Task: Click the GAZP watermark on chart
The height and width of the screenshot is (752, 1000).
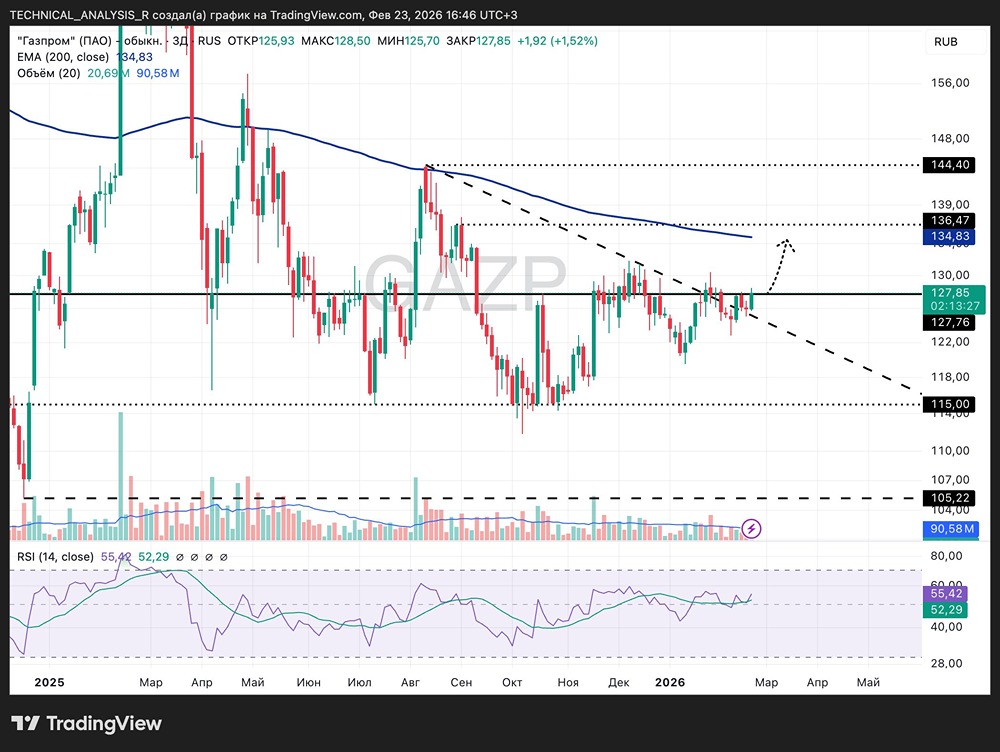Action: 465,284
